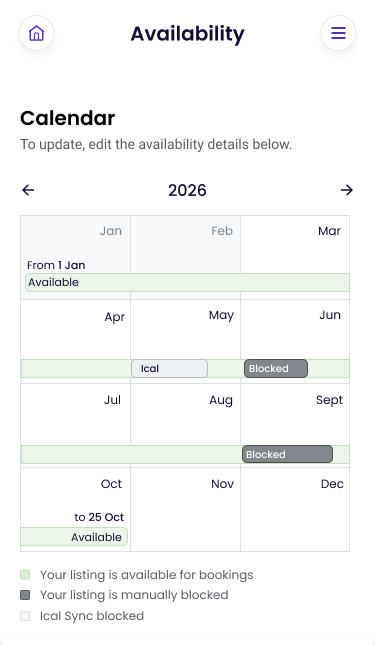Open the home icon button
The image size is (375, 645).
(37, 33)
